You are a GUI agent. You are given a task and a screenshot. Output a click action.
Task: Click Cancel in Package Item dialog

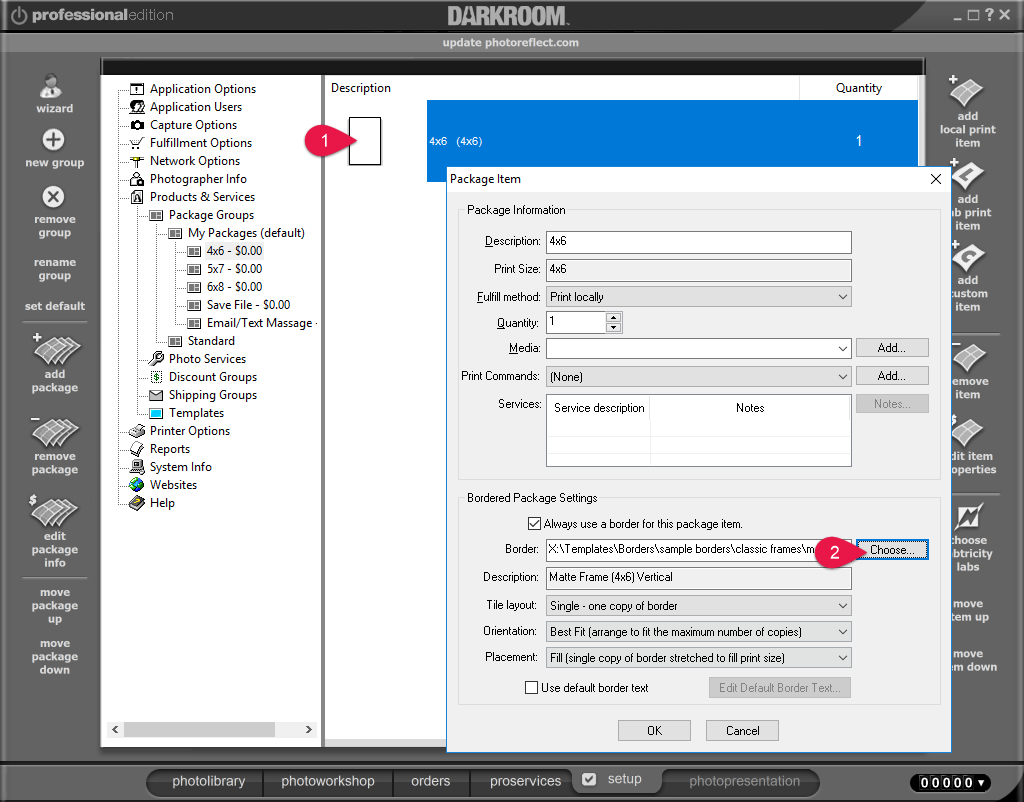[743, 731]
